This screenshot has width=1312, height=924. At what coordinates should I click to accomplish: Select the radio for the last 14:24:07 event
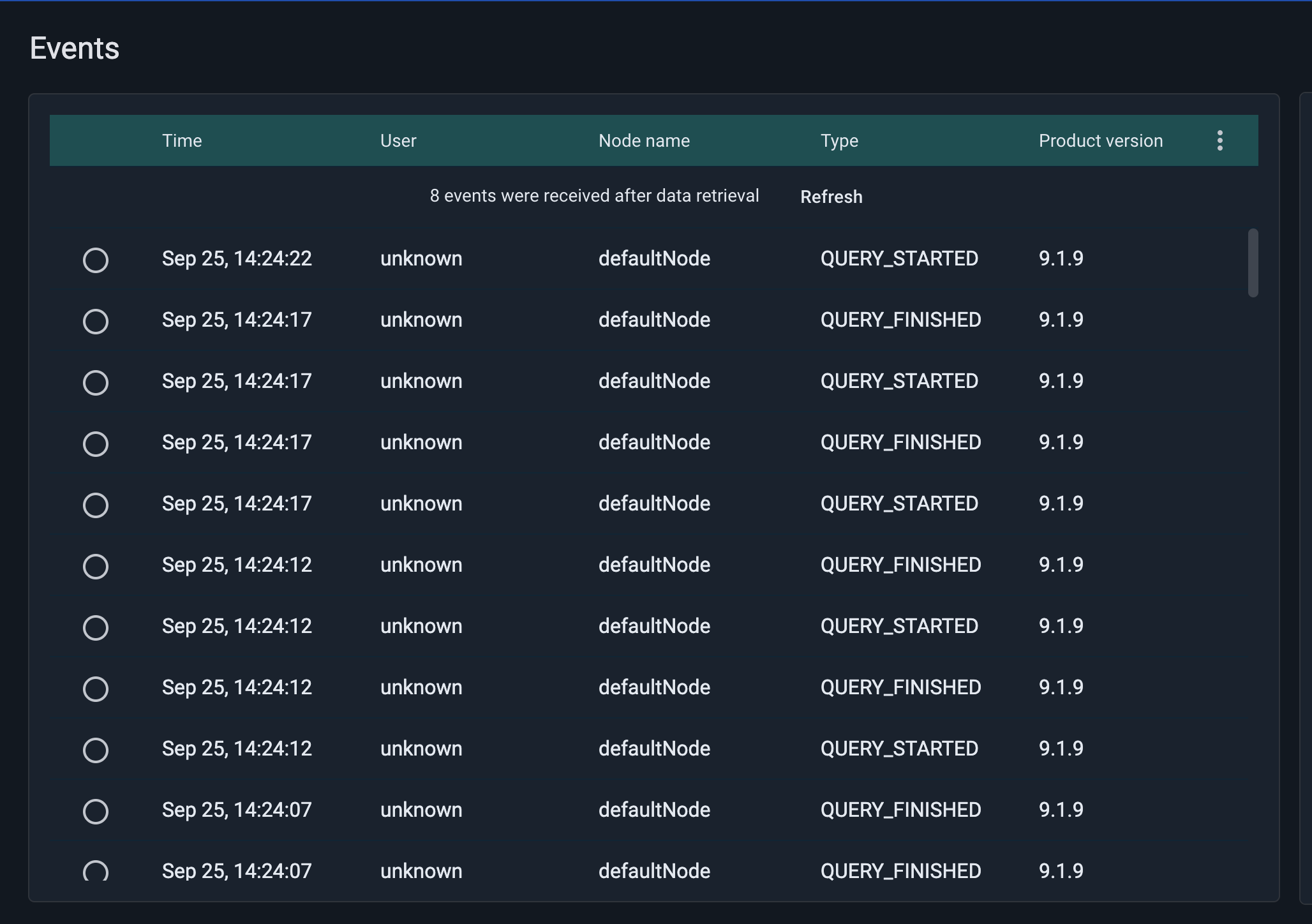96,872
